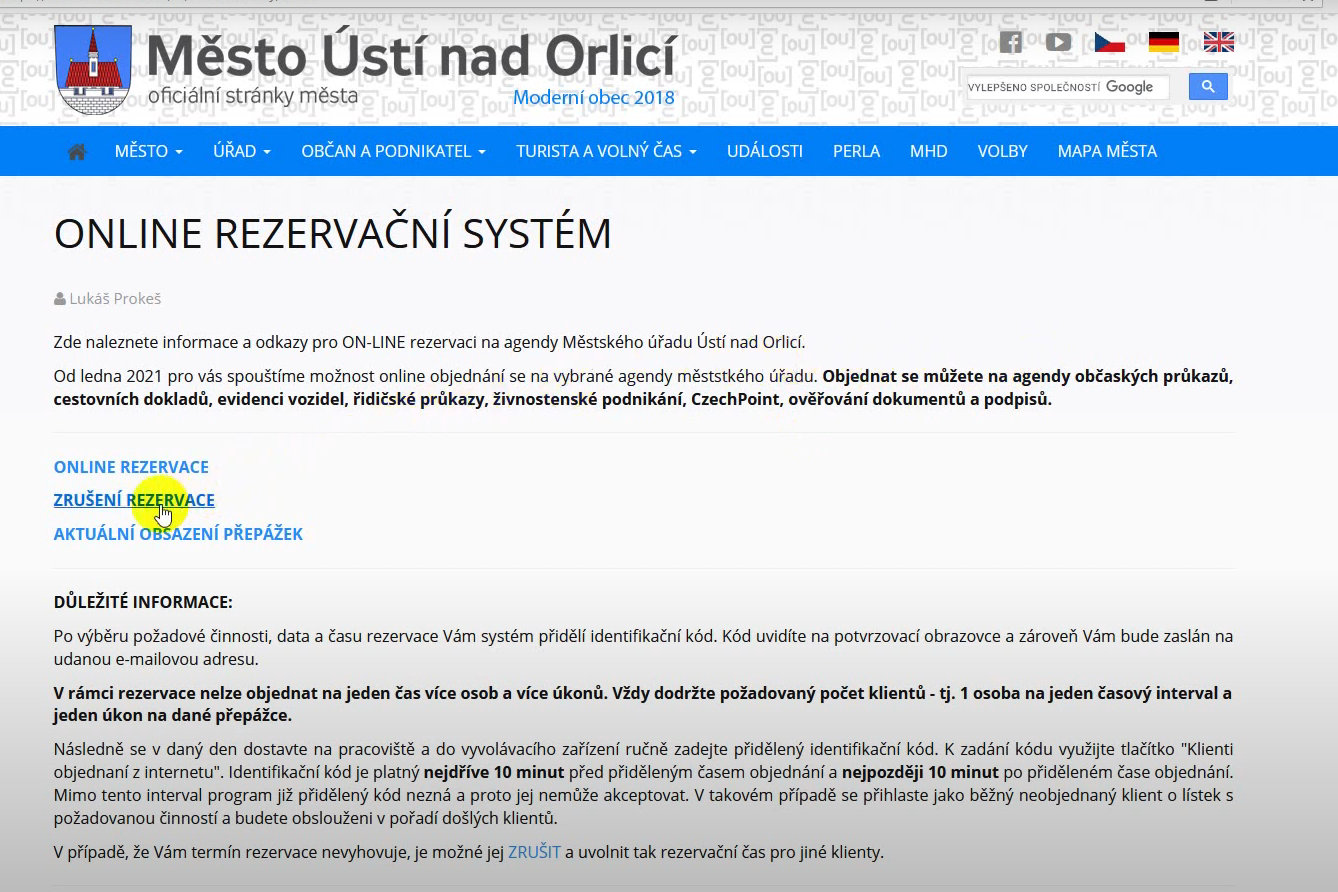Switch to English language flag
The width and height of the screenshot is (1338, 892).
pyautogui.click(x=1218, y=42)
